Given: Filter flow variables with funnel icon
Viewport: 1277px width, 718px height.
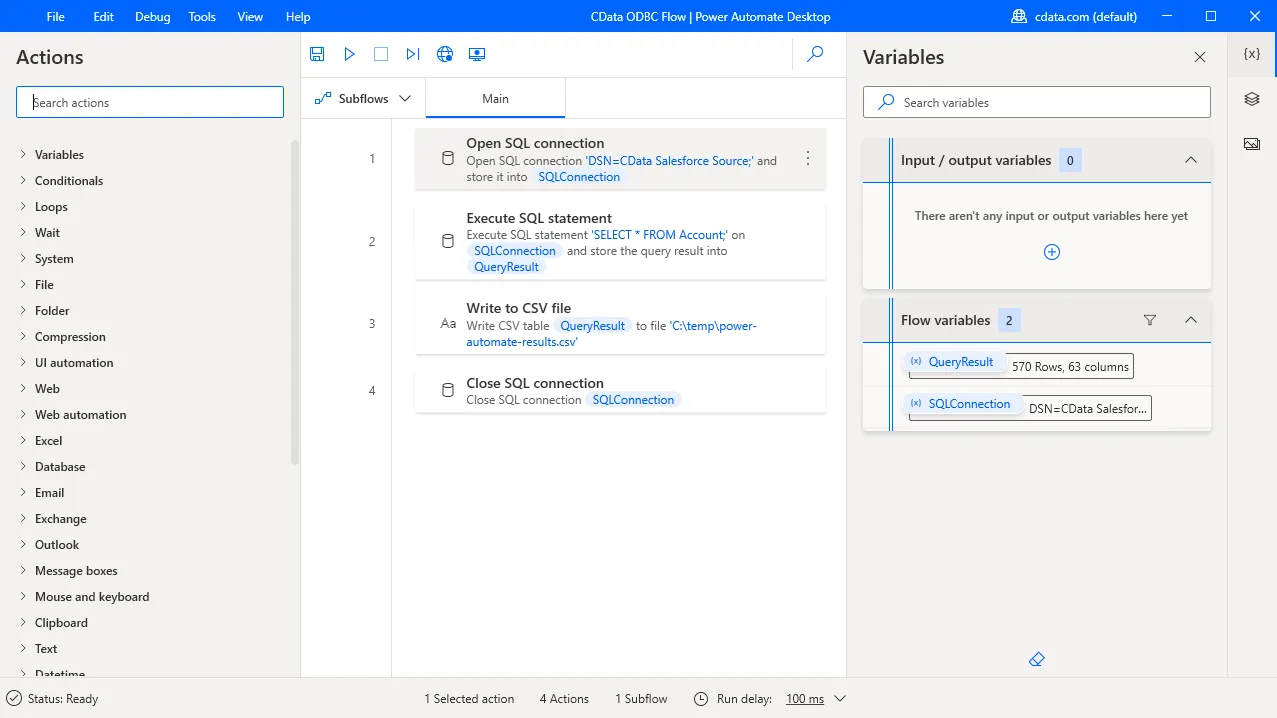Looking at the screenshot, I should click(x=1150, y=320).
